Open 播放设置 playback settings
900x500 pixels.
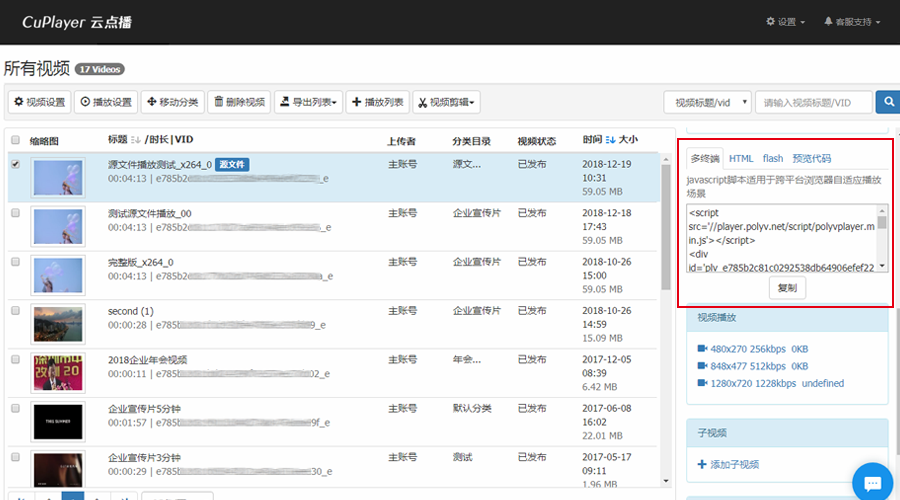(x=105, y=102)
